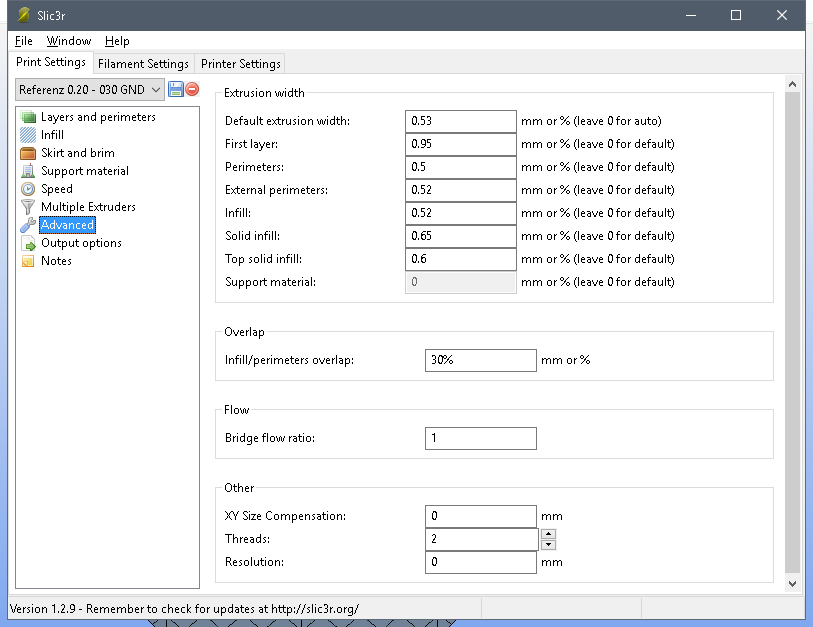Select Notes in the settings list
The height and width of the screenshot is (627, 813).
[x=56, y=261]
